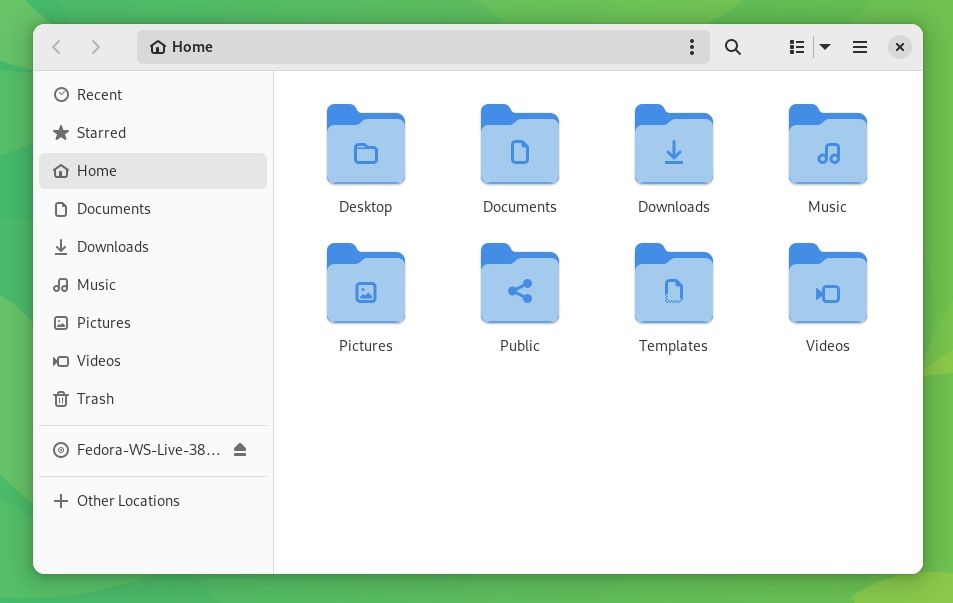Select Starred in the sidebar
953x603 pixels.
pyautogui.click(x=101, y=133)
